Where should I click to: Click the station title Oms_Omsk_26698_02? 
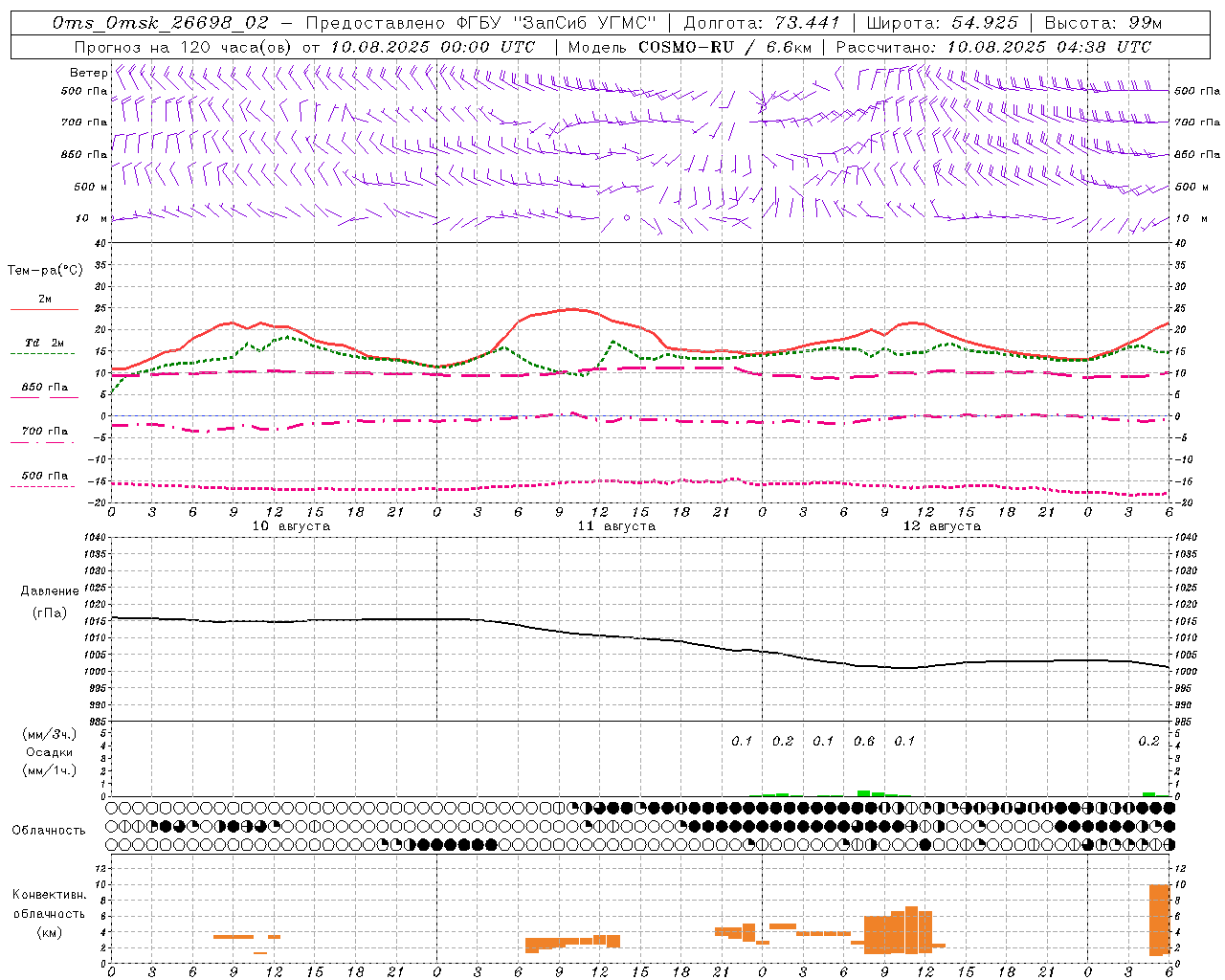pyautogui.click(x=161, y=23)
